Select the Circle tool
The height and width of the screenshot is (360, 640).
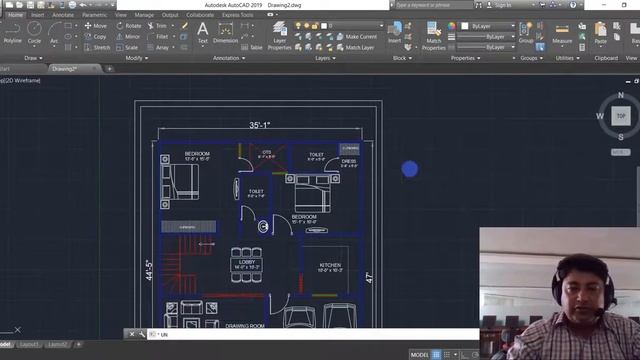tap(34, 33)
